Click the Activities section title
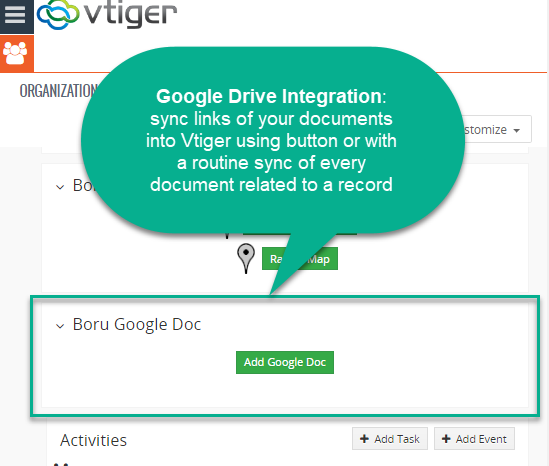The image size is (549, 466). tap(93, 440)
